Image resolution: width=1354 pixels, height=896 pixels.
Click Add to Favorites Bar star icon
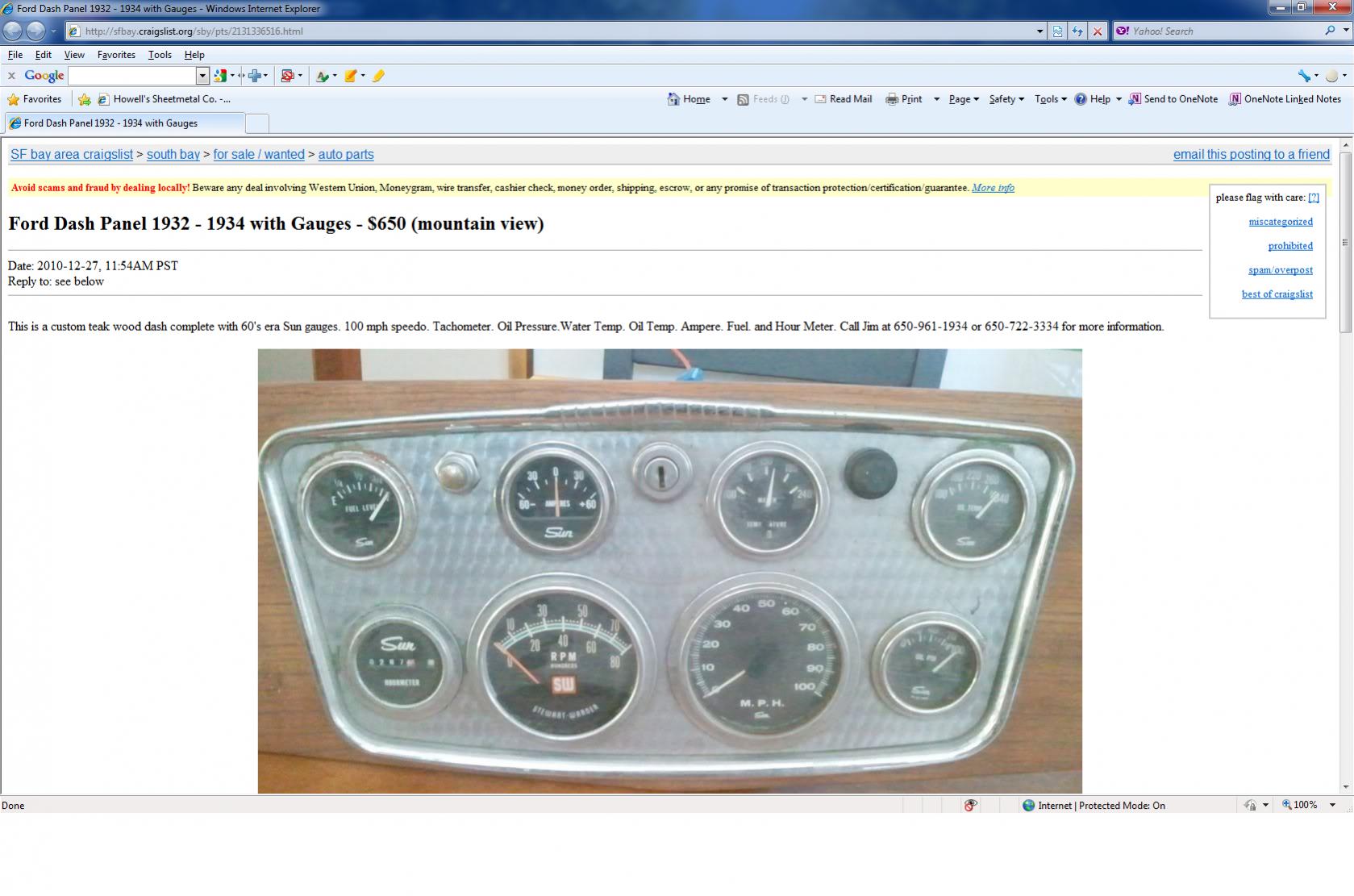[x=84, y=99]
